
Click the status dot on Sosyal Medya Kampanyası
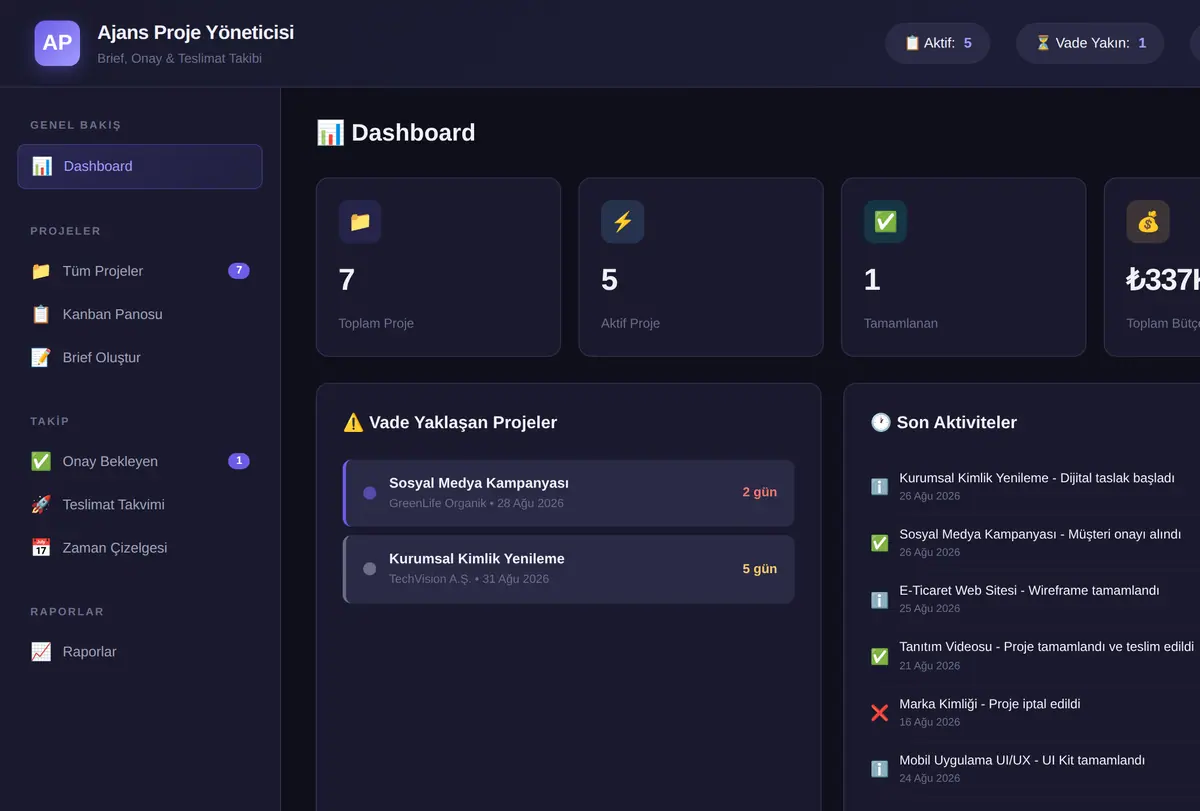point(370,493)
